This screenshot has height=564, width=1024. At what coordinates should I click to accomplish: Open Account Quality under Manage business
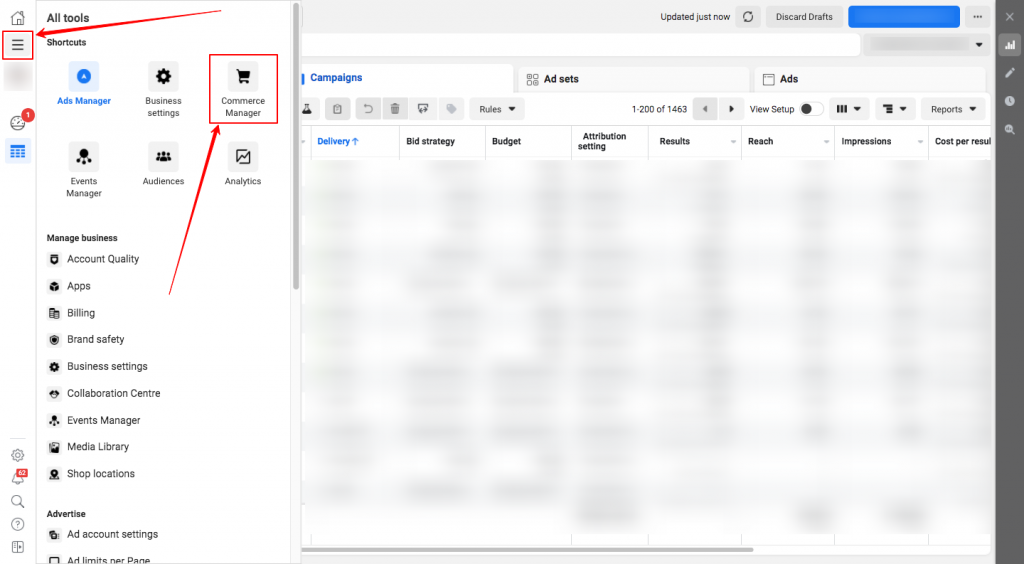[102, 259]
